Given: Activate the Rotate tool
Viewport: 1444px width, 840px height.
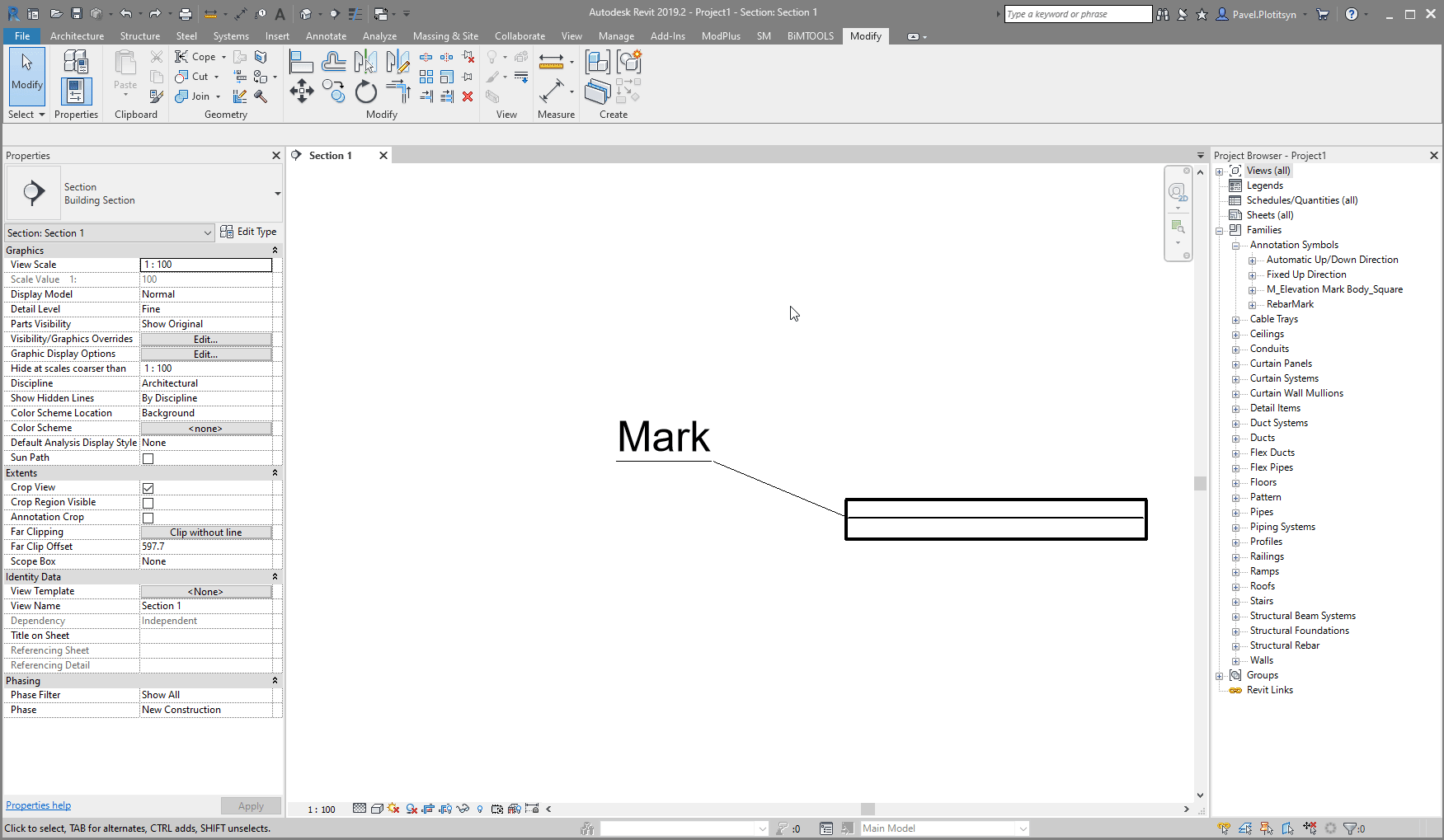Looking at the screenshot, I should (365, 92).
